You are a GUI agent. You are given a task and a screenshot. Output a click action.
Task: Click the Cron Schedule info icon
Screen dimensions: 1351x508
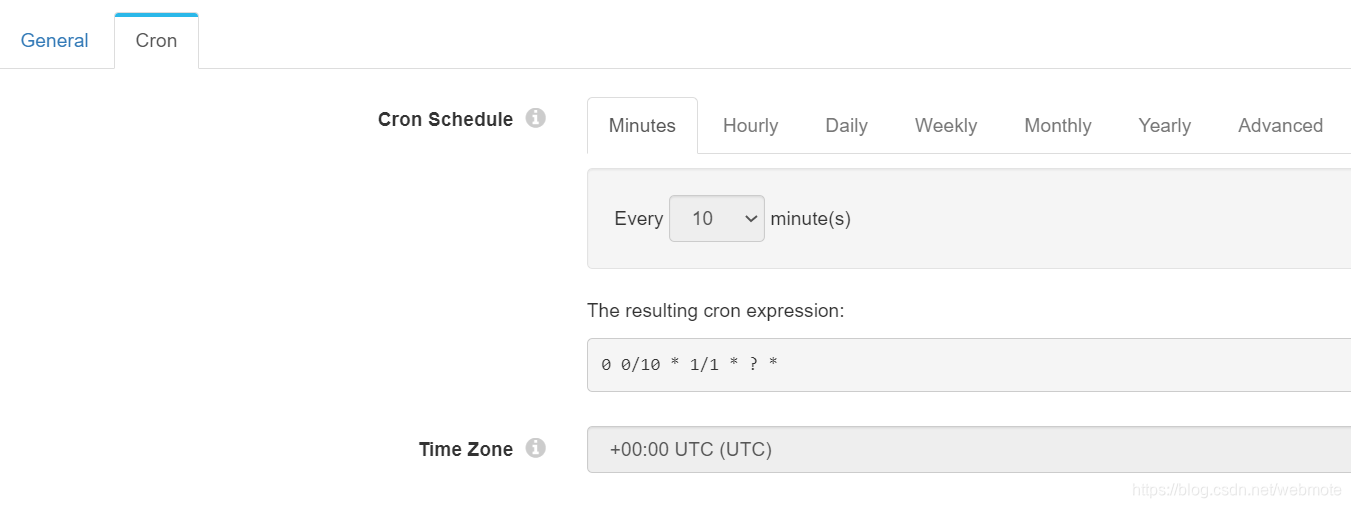coord(536,119)
